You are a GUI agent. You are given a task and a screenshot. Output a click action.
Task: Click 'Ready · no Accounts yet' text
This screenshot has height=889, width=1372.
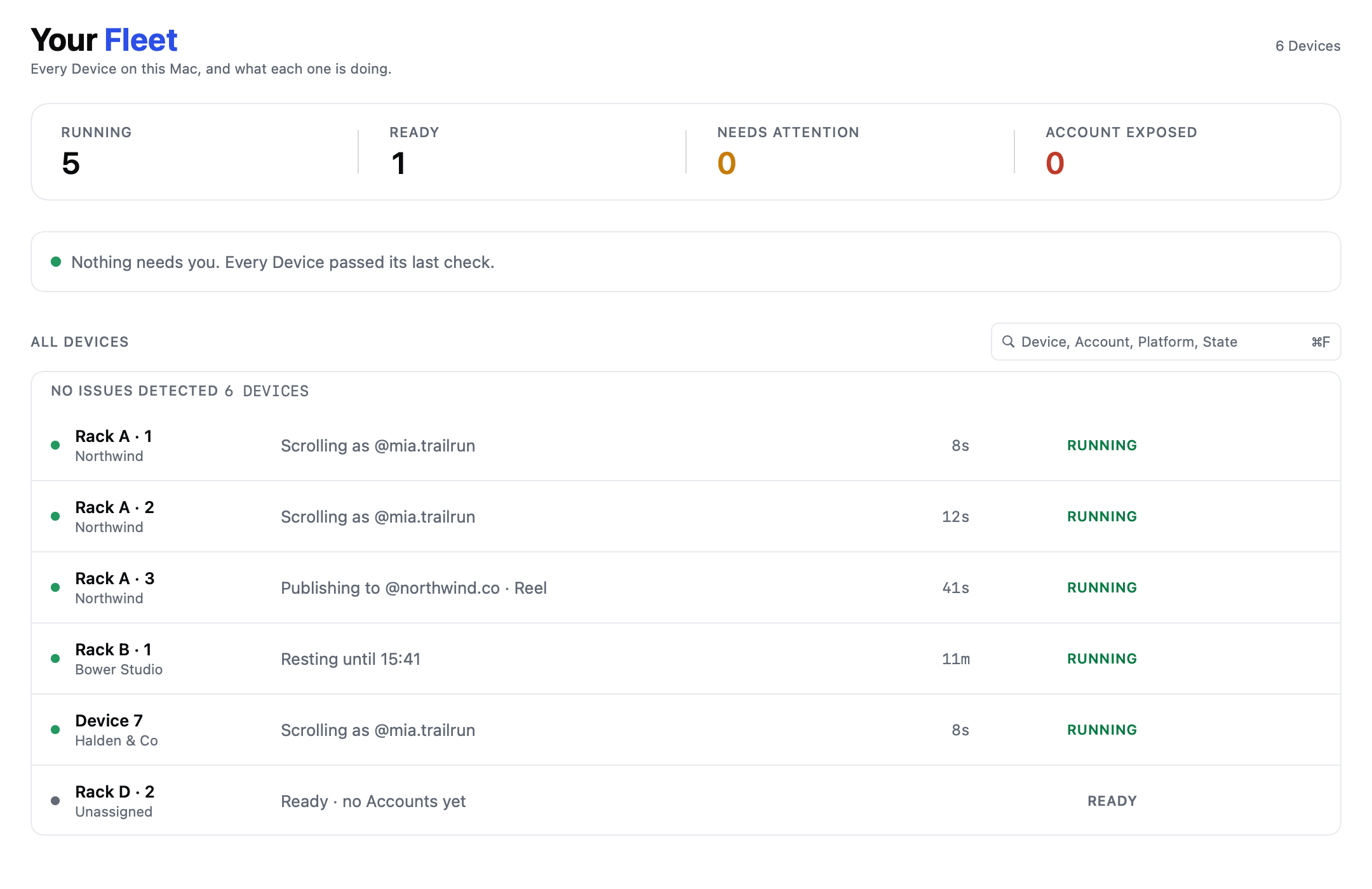(373, 801)
